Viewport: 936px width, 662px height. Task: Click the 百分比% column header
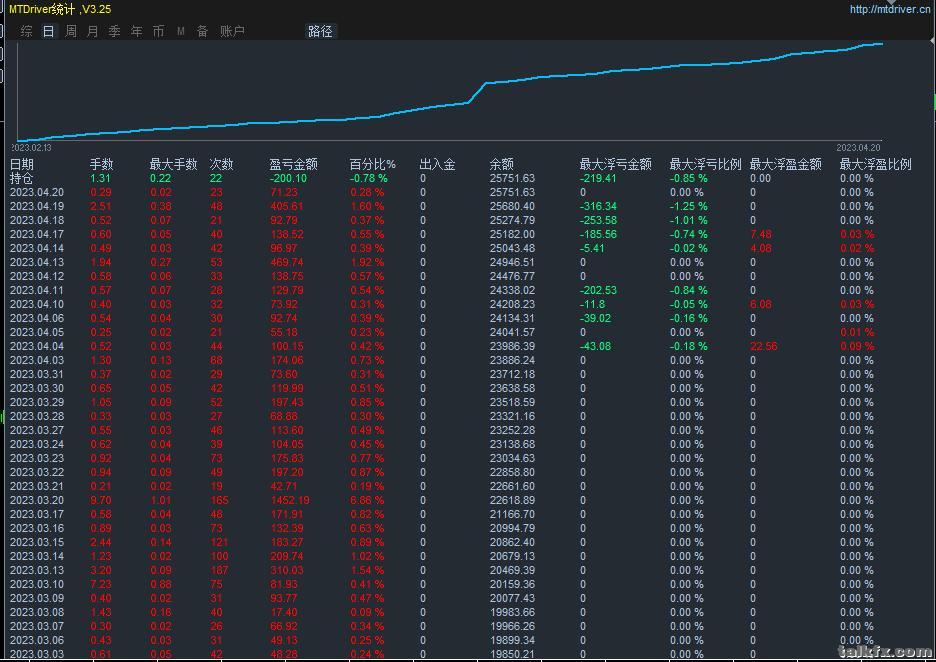pos(372,164)
